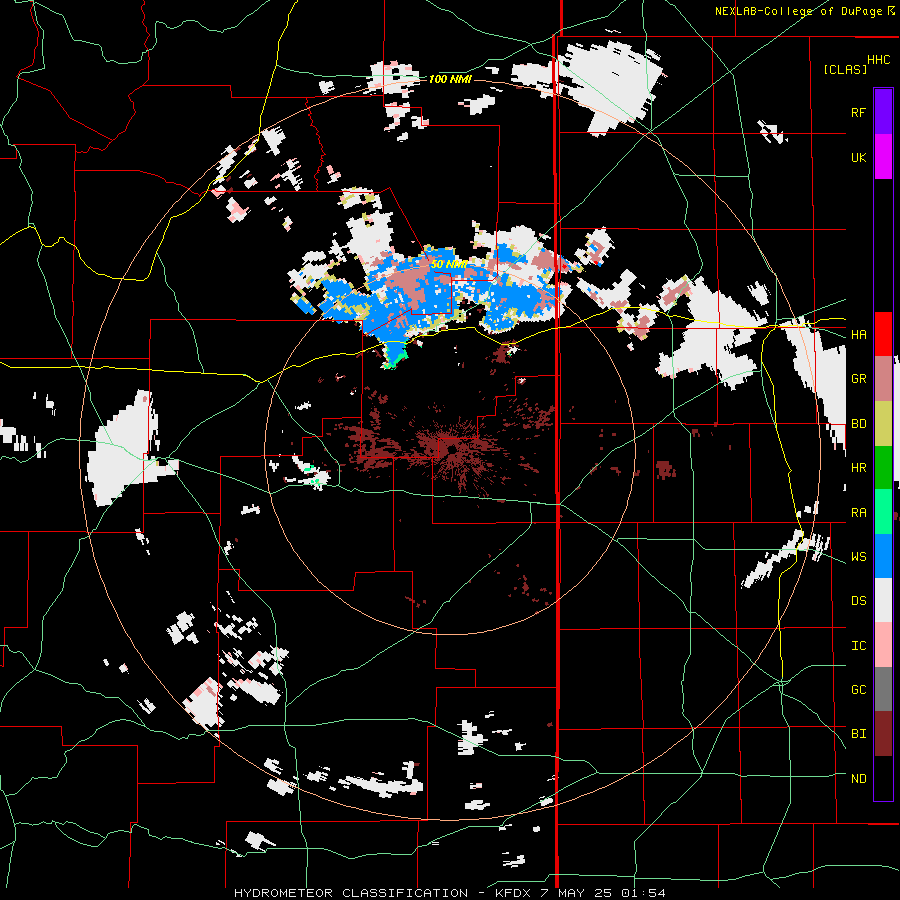Screen dimensions: 900x900
Task: Click the RF legend label
Action: (858, 112)
